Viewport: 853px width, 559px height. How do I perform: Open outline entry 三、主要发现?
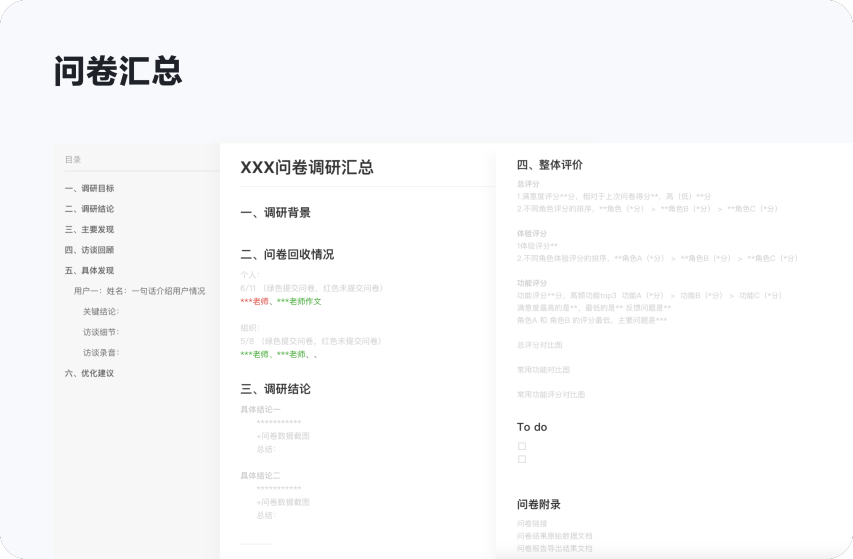coord(89,229)
